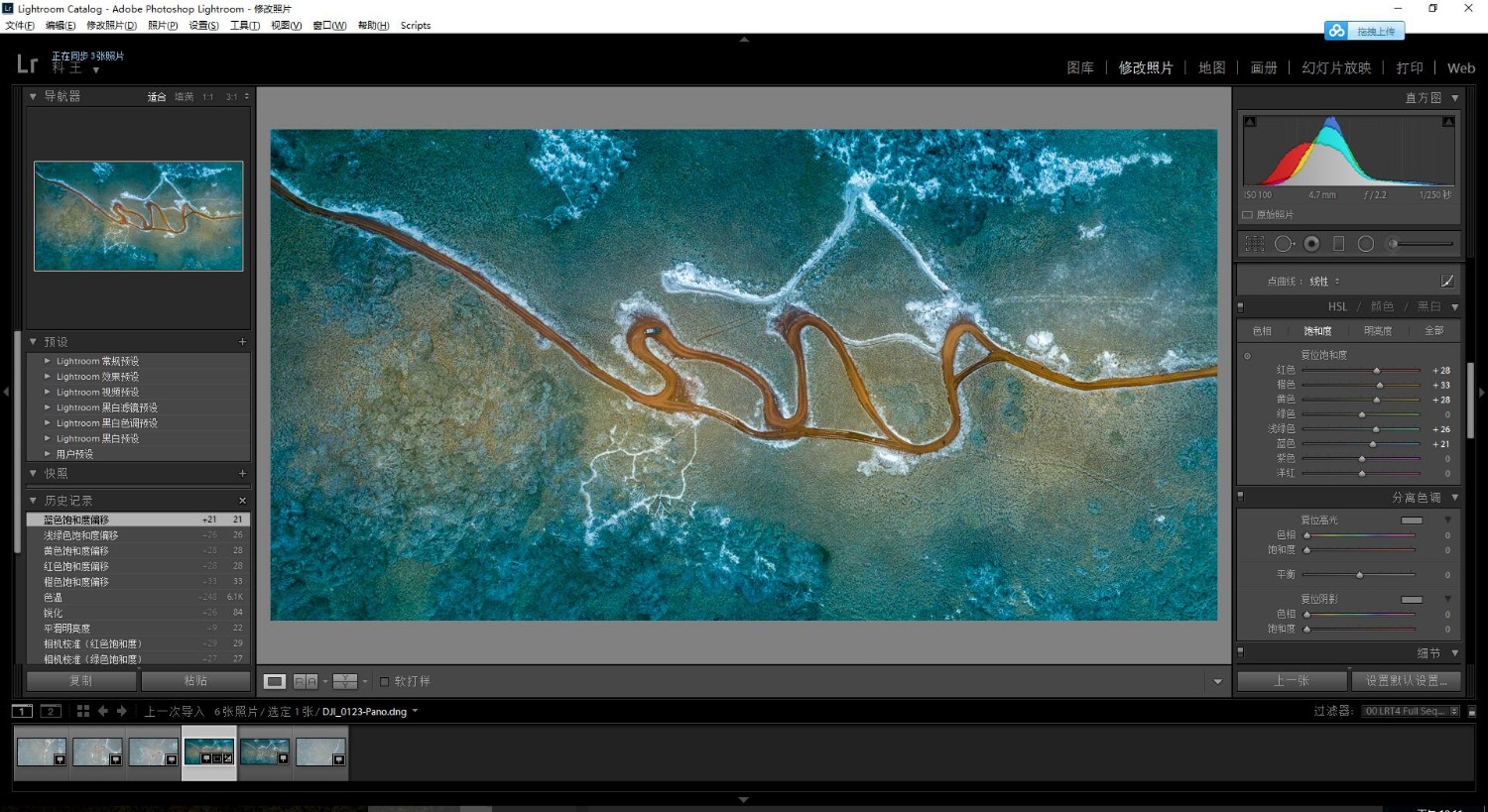
Task: Click highlights color swatch in split toning
Action: click(x=1412, y=521)
